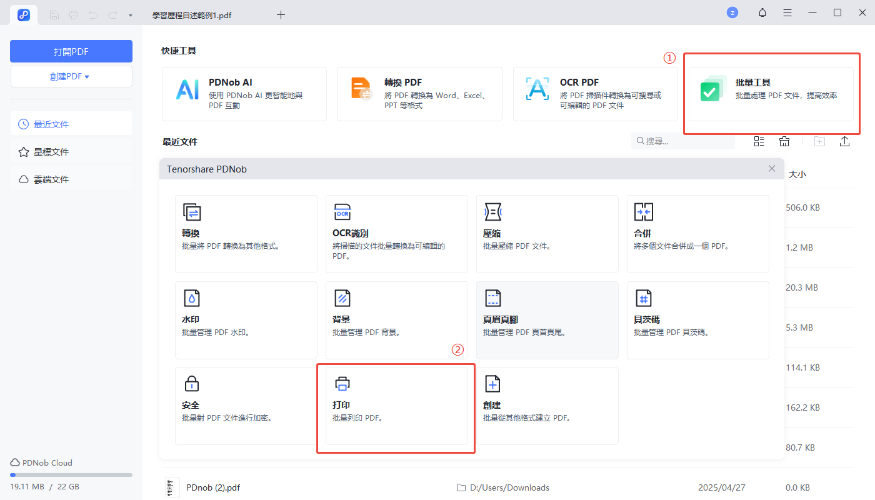
Task: Select the Header and Footer batch tool
Action: pos(547,320)
